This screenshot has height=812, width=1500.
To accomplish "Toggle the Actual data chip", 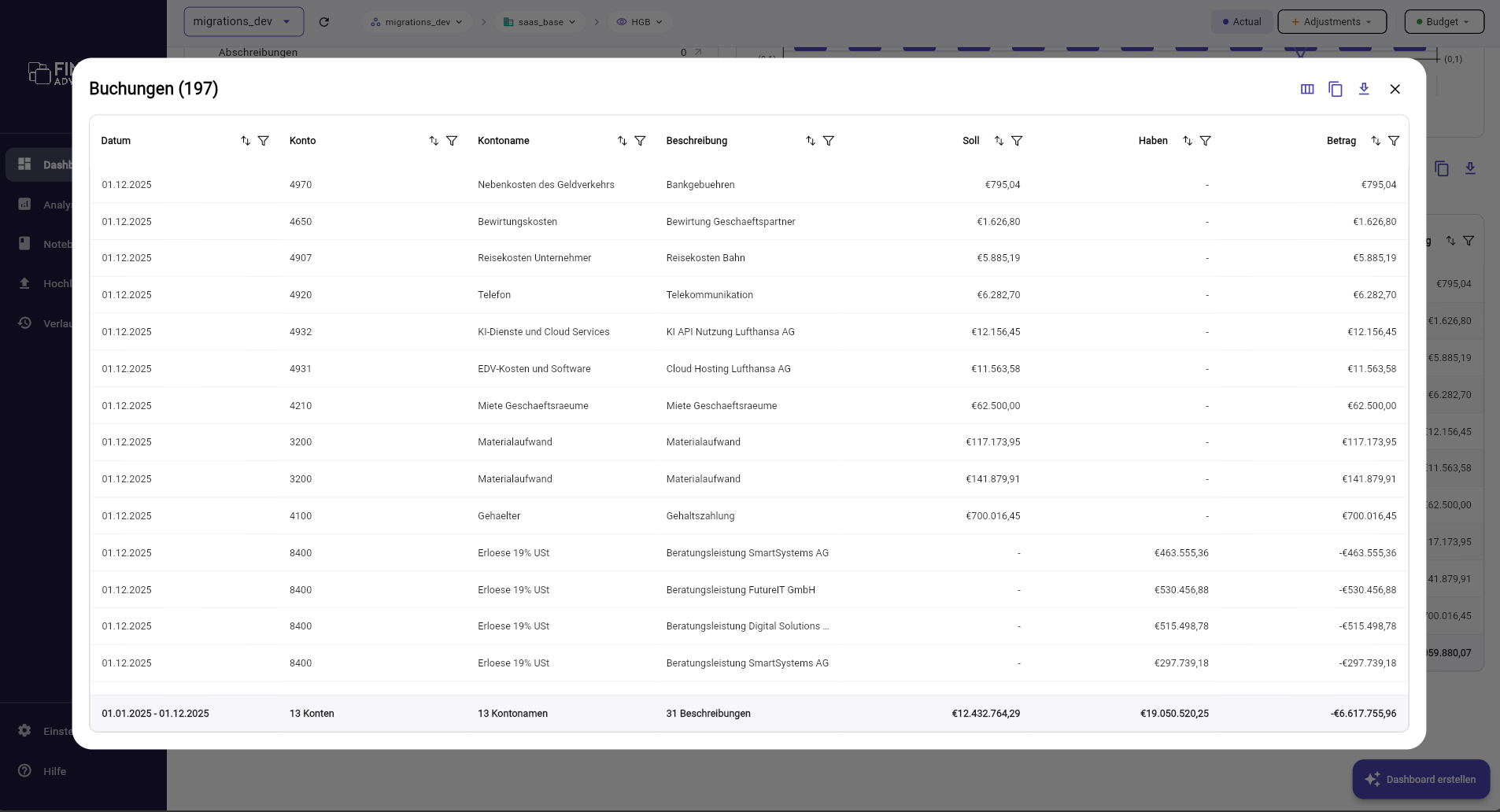I will click(x=1242, y=22).
